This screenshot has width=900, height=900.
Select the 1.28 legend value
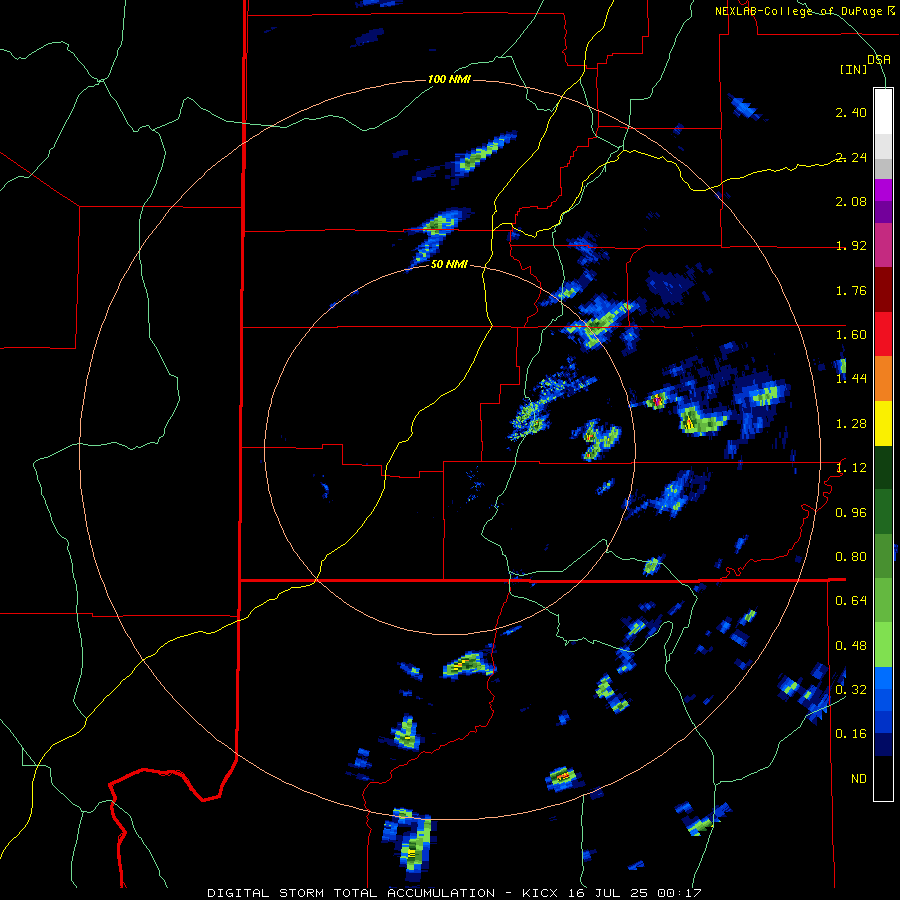click(851, 424)
